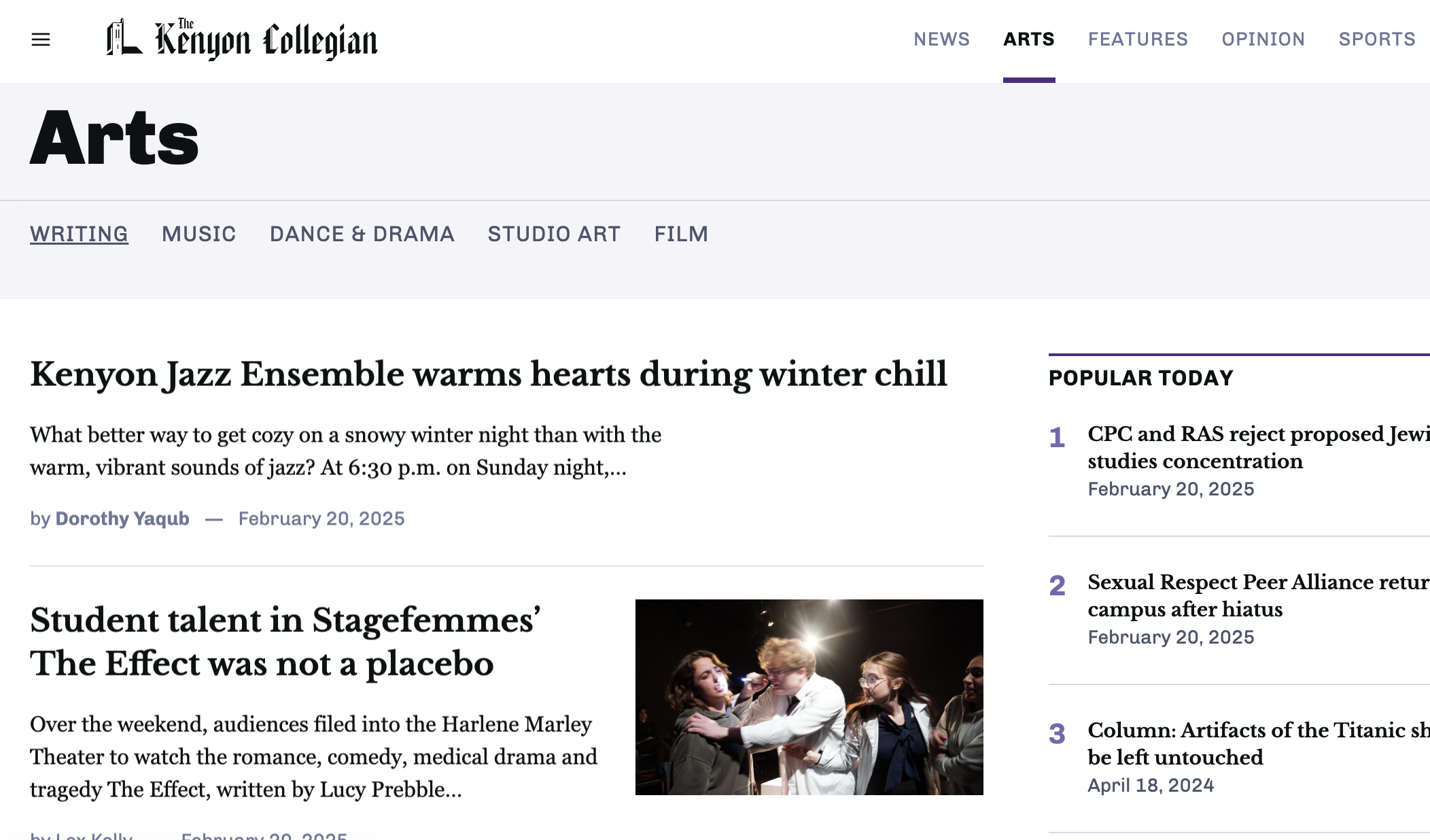
Task: Click the Jazz Ensemble article excerpt text
Action: (x=345, y=451)
